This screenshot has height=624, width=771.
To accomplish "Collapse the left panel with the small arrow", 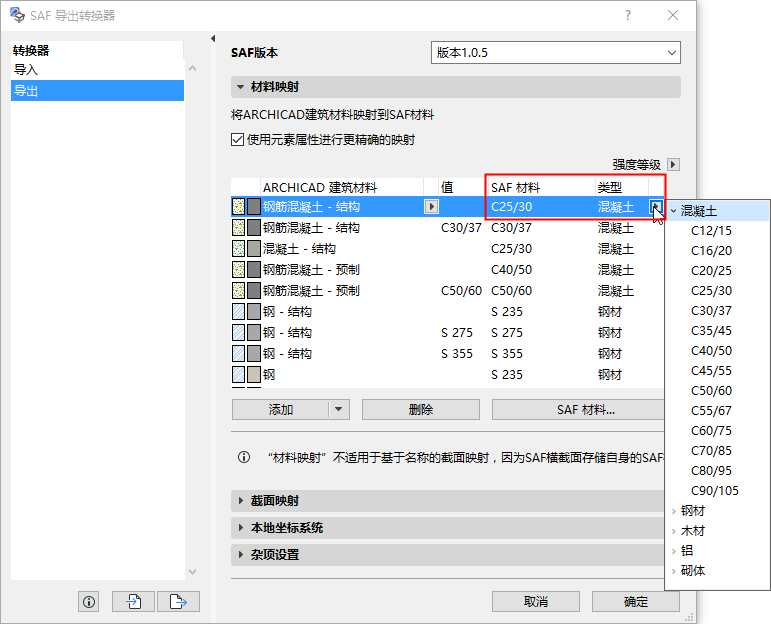I will [213, 38].
